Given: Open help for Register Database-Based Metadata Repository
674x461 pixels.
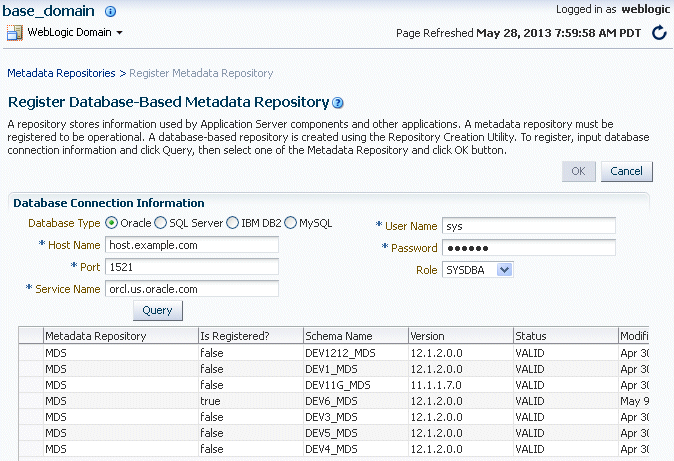Looking at the screenshot, I should (x=338, y=103).
